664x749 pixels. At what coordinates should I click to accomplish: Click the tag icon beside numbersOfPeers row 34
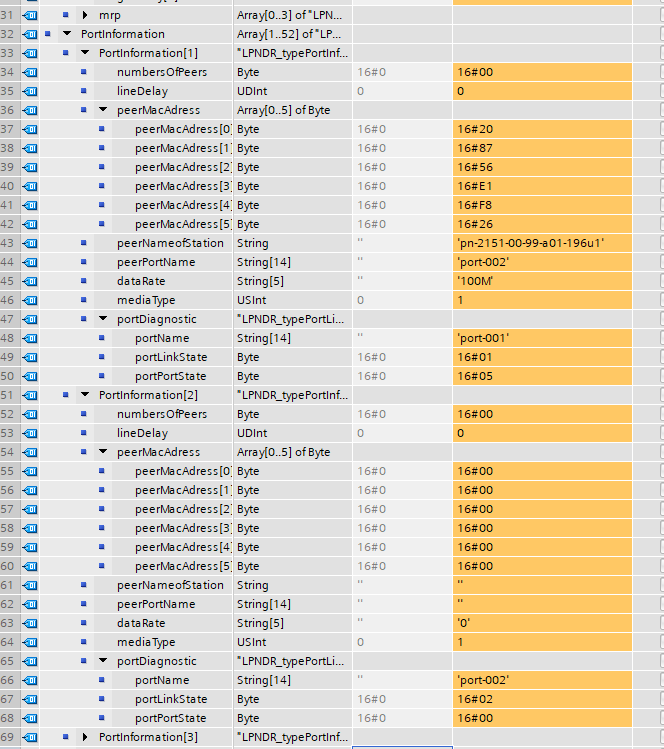point(29,72)
